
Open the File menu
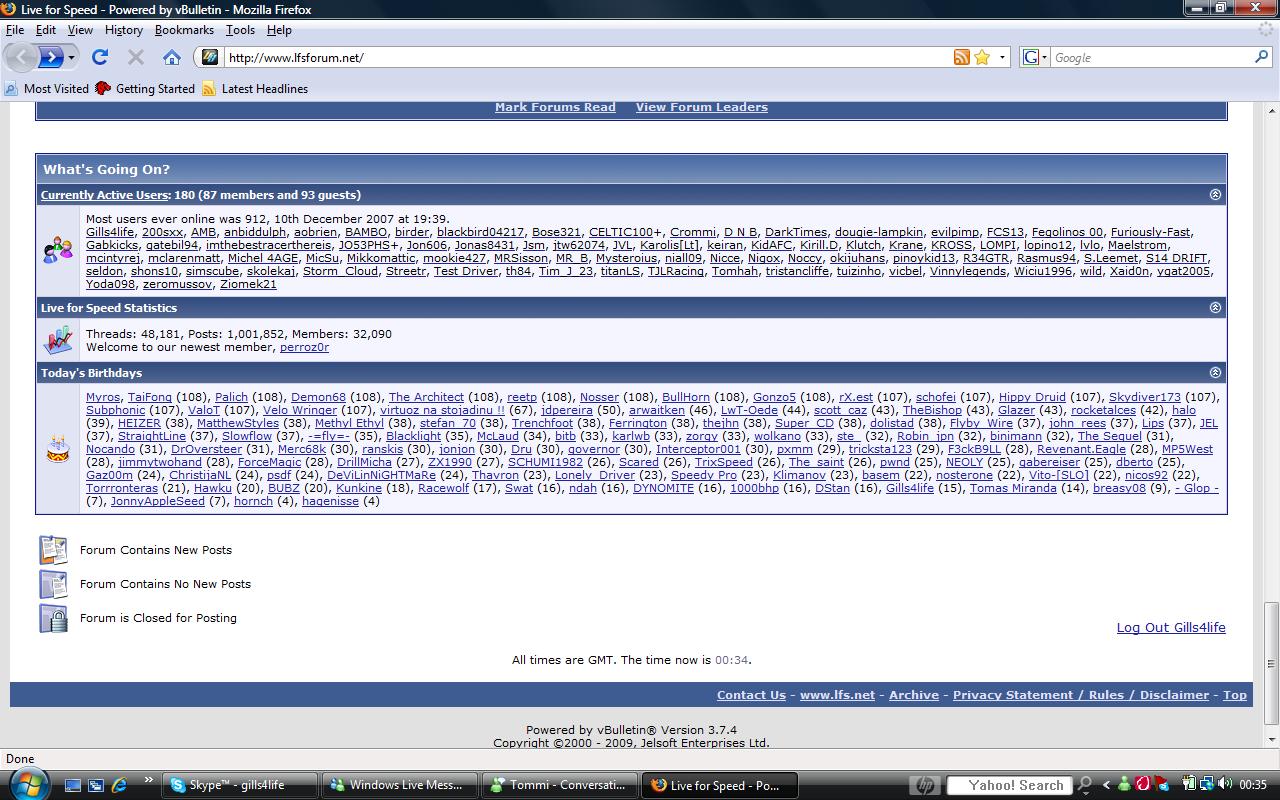tap(14, 30)
